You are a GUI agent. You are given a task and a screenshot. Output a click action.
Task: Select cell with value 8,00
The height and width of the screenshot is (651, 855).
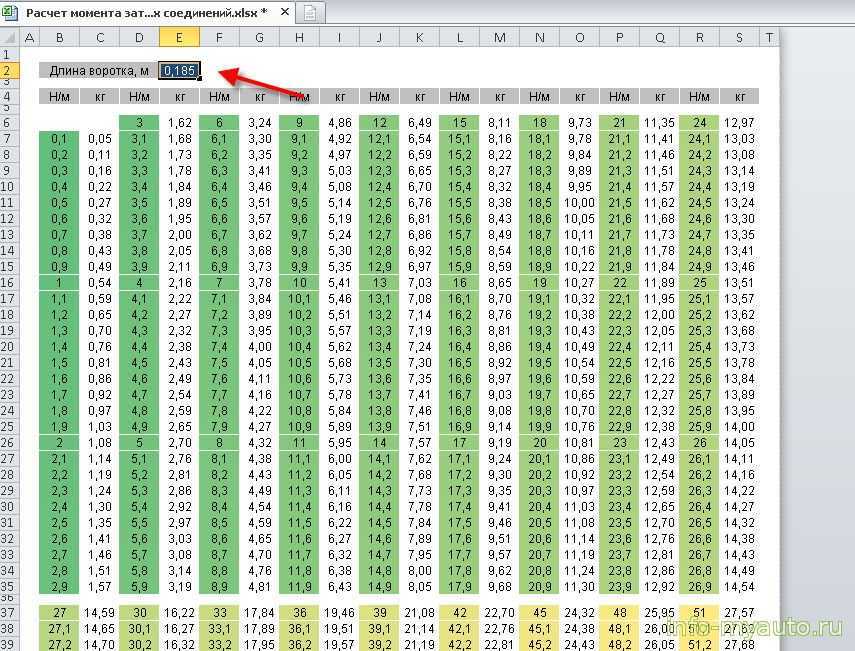click(419, 571)
